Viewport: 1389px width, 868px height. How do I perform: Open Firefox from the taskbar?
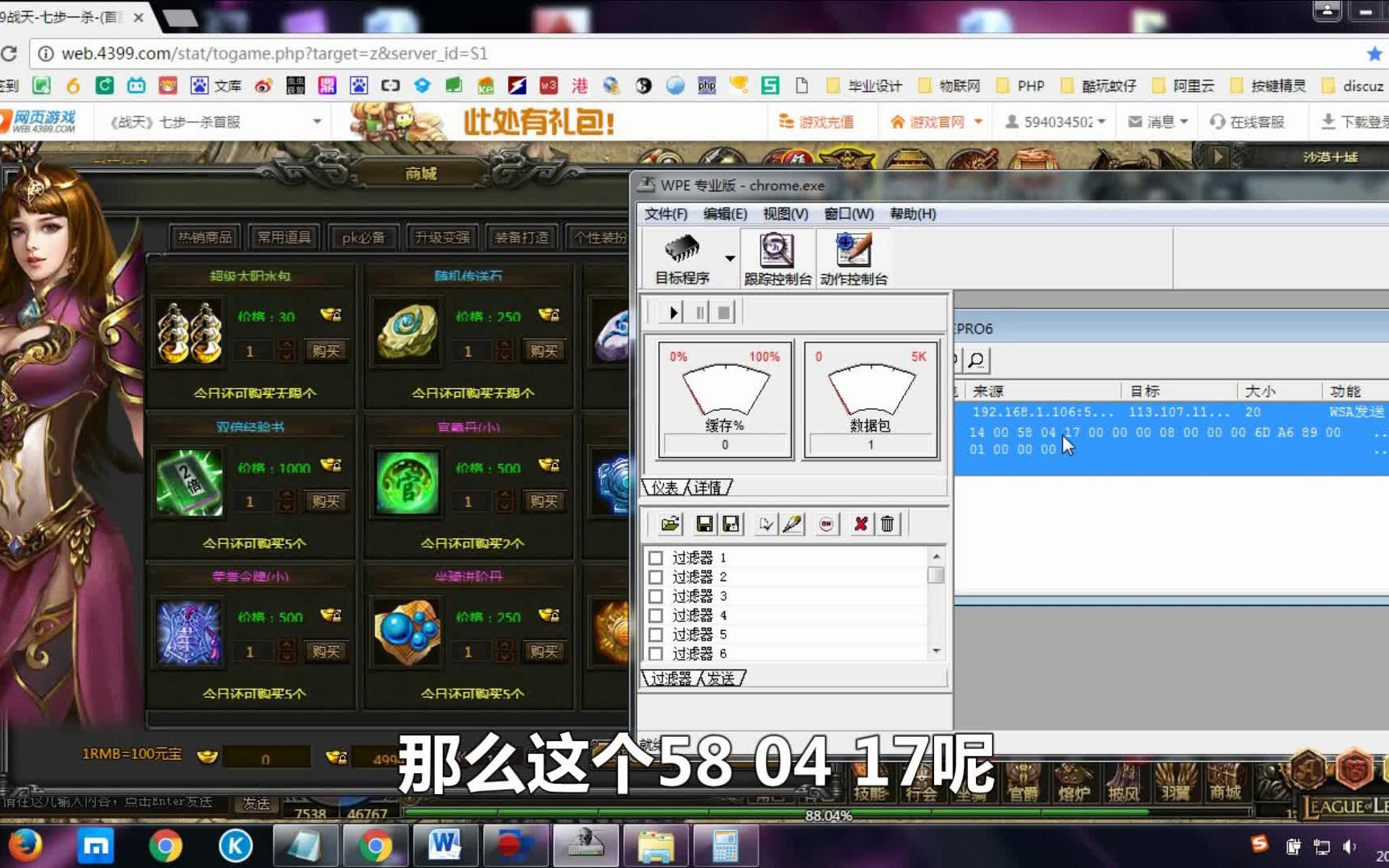[26, 846]
